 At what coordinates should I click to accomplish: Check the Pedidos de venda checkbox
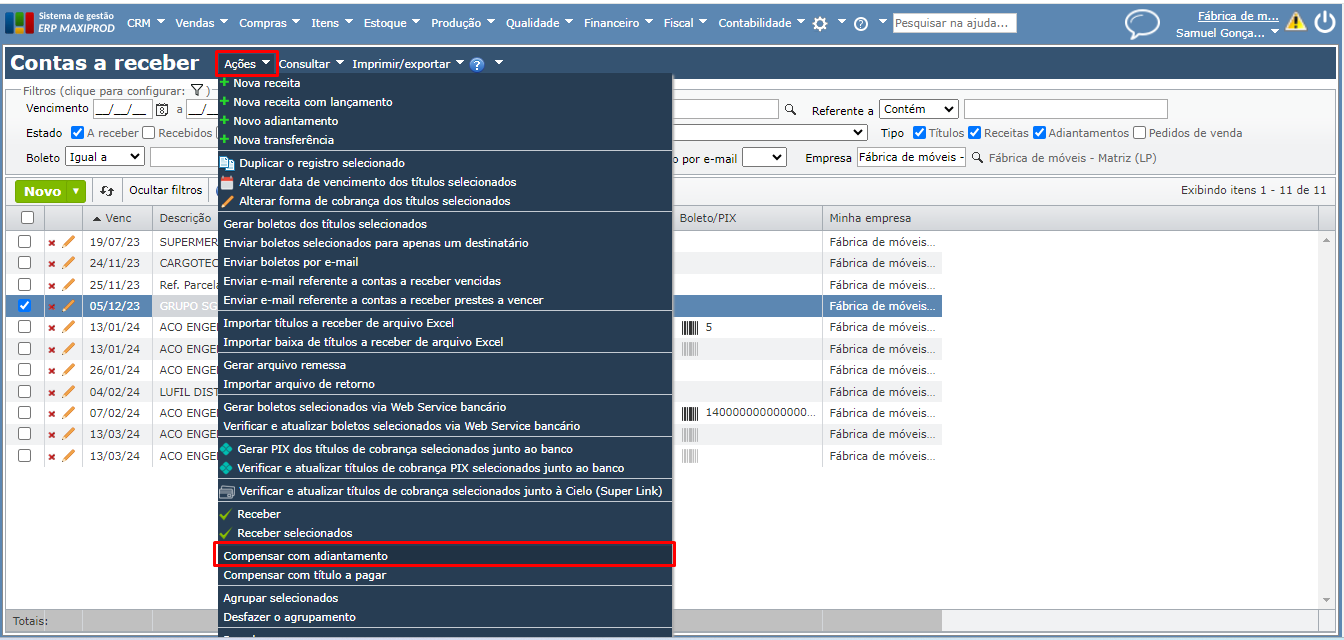(x=1140, y=133)
